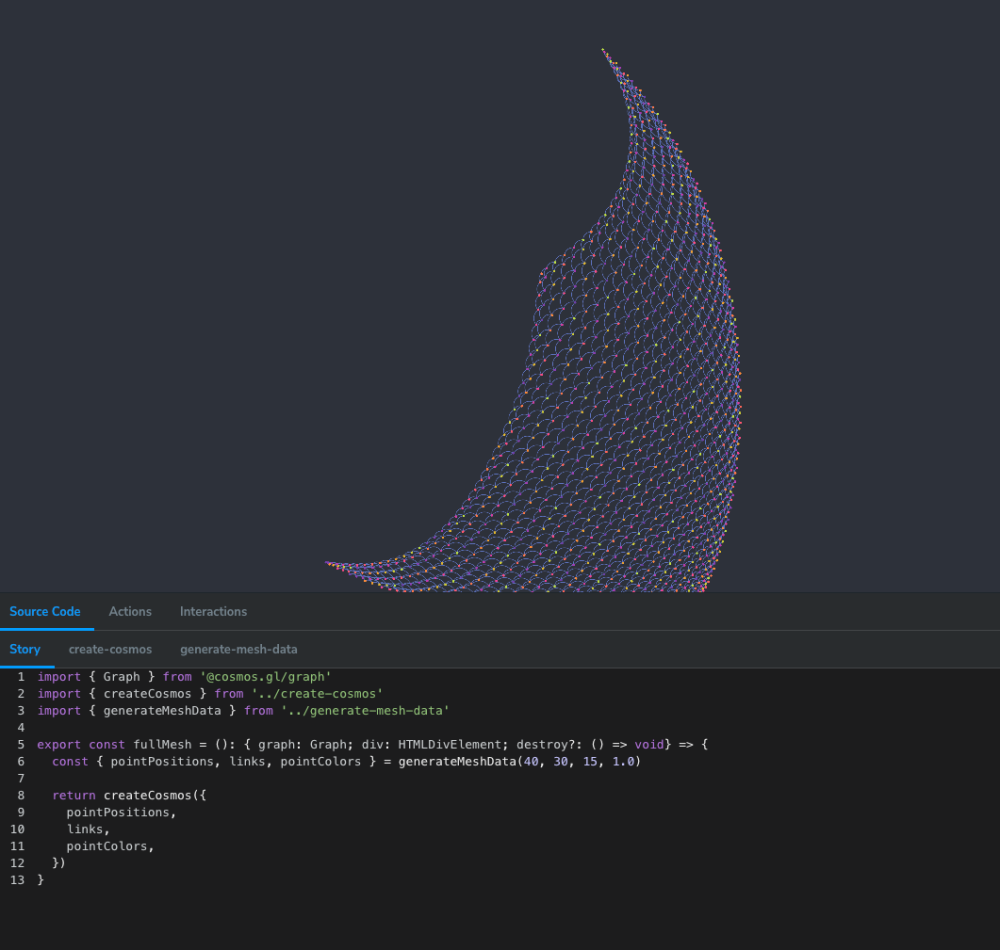Click line number 13 in the gutter
This screenshot has height=950, width=1000.
(17, 880)
